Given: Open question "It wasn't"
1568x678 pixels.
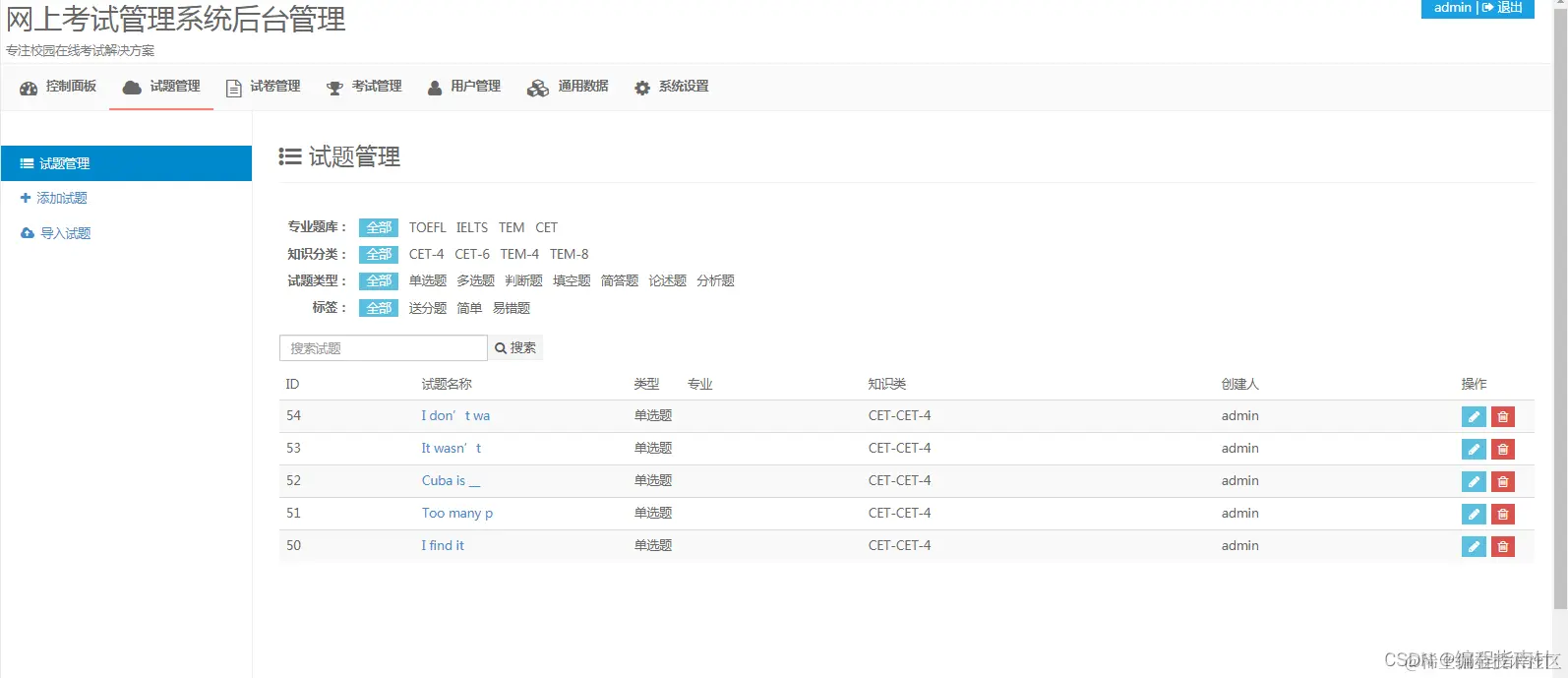Looking at the screenshot, I should [452, 448].
